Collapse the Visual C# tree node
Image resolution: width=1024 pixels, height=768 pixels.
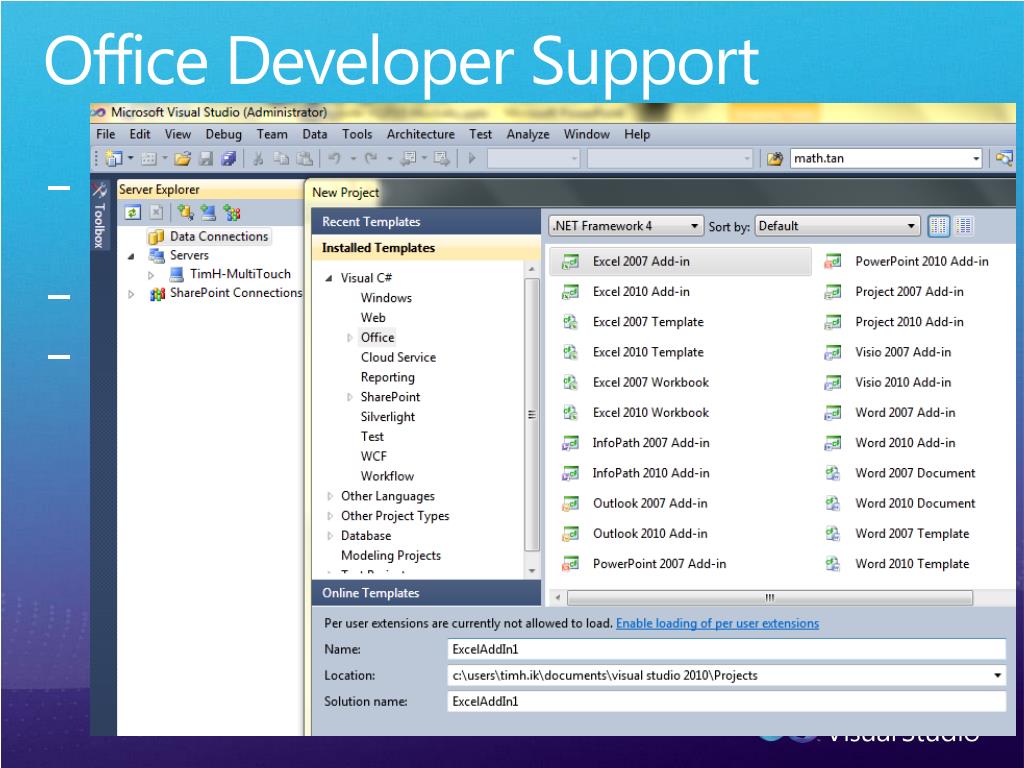point(329,278)
